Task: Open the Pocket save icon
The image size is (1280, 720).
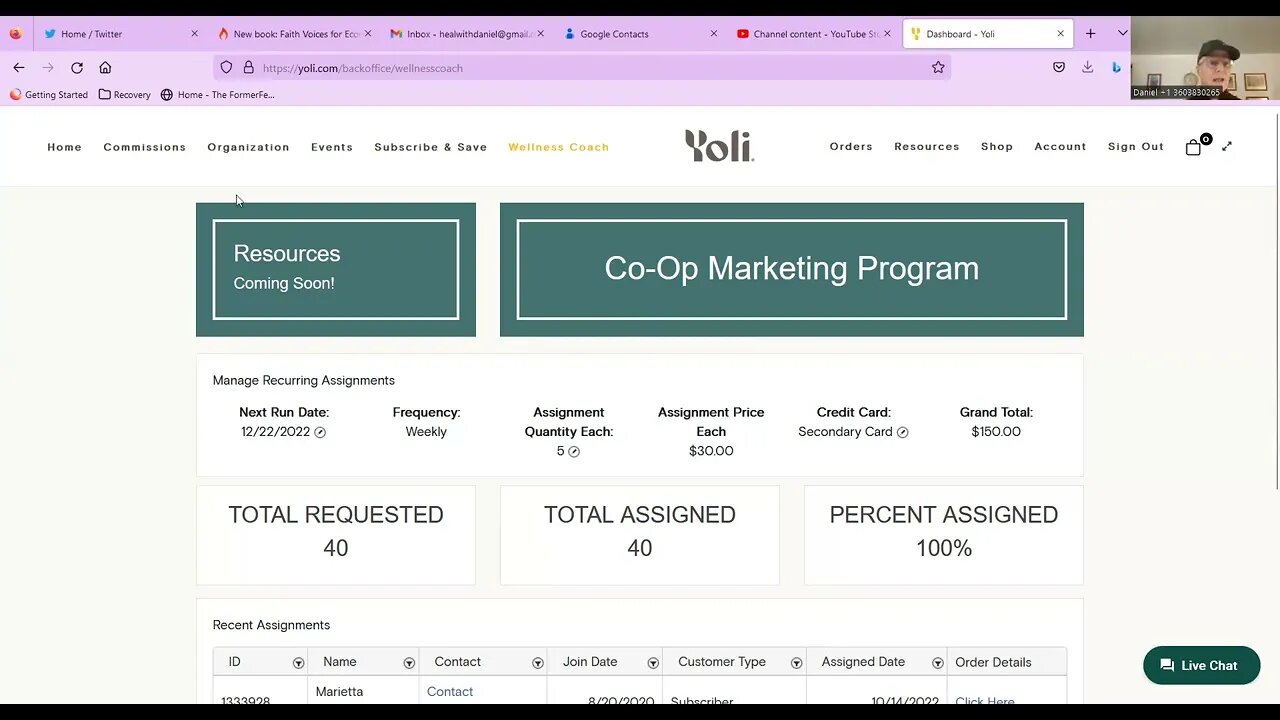Action: coord(1059,67)
